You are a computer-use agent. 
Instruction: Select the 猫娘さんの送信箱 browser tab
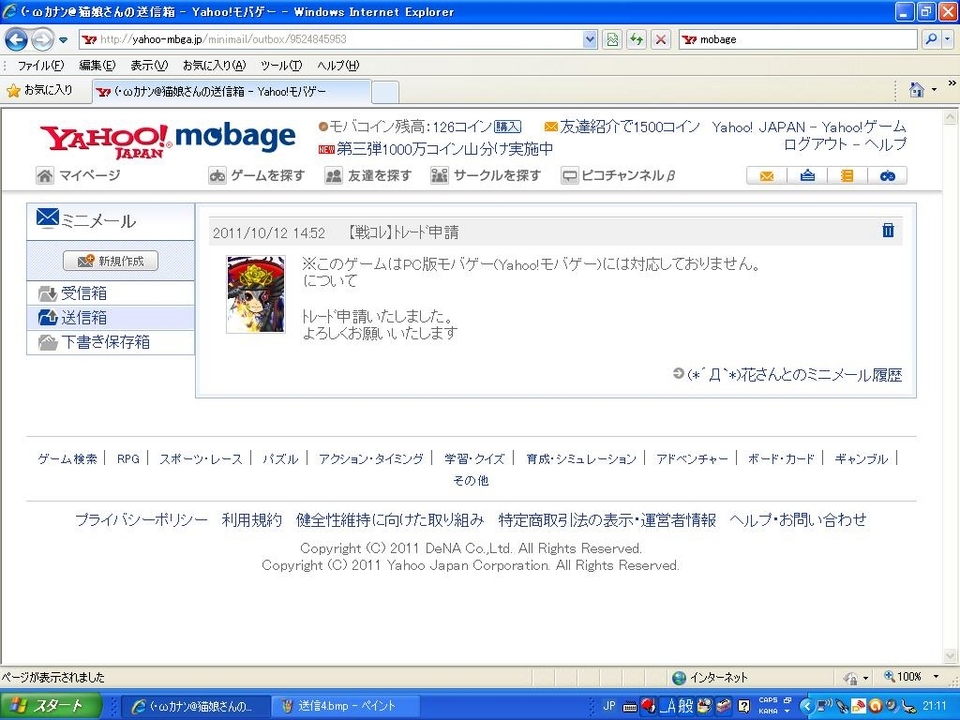tap(231, 92)
